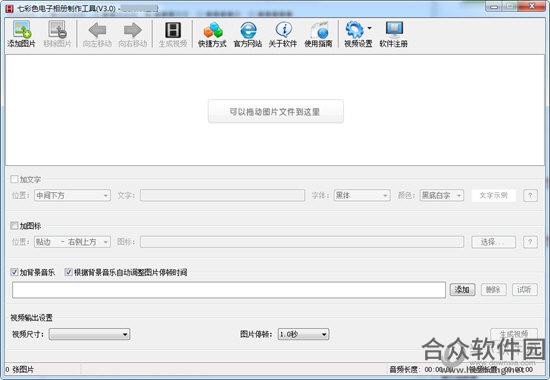This screenshot has width=550, height=380.
Task: Open icon position dropdown showing 右侧上方
Action: pos(72,242)
